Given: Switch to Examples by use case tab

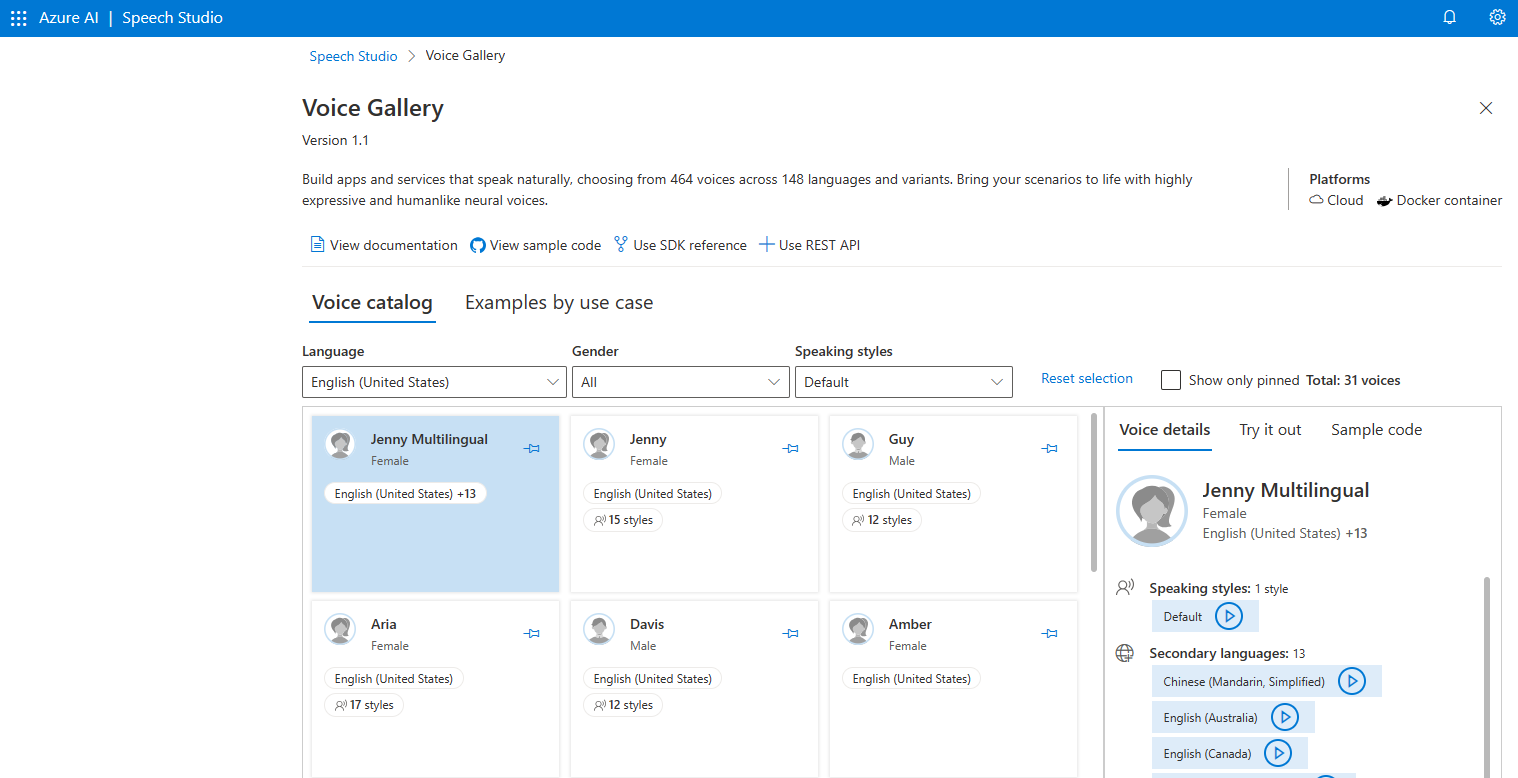Looking at the screenshot, I should tap(559, 302).
